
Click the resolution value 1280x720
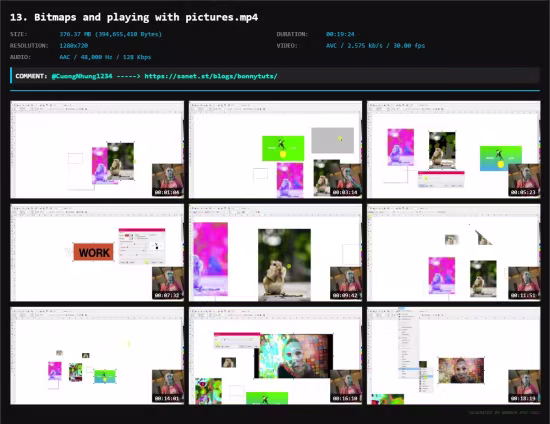(74, 46)
